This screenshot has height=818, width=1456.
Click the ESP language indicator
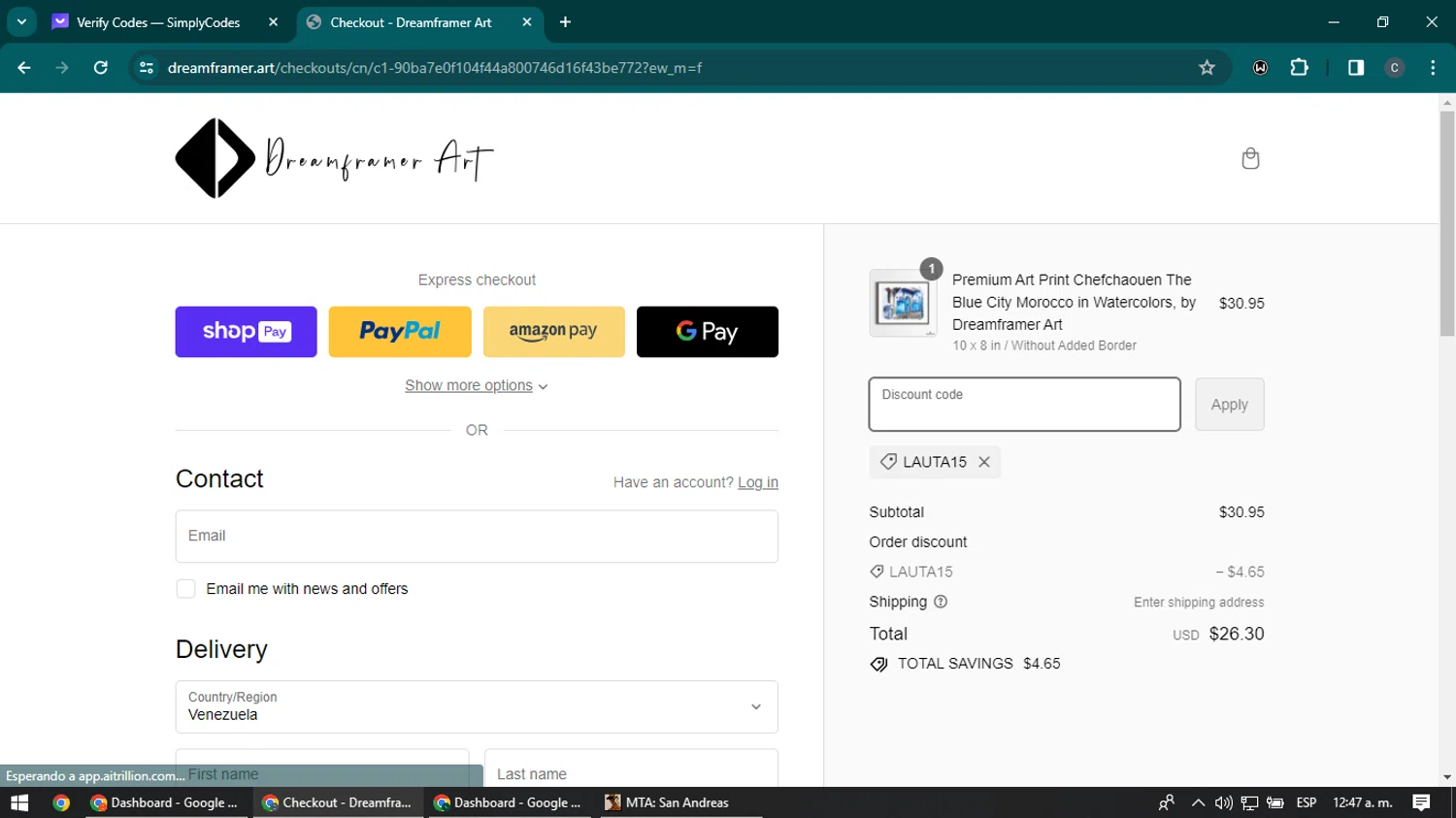pos(1307,802)
